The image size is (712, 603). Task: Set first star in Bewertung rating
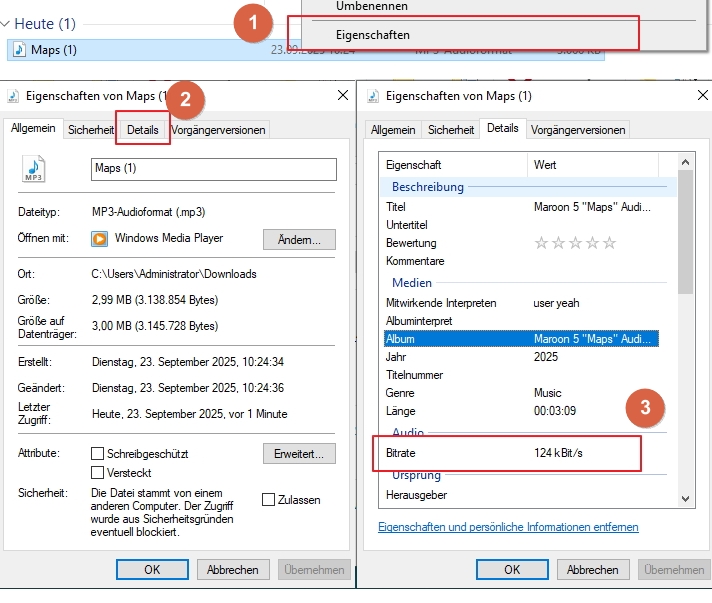541,243
